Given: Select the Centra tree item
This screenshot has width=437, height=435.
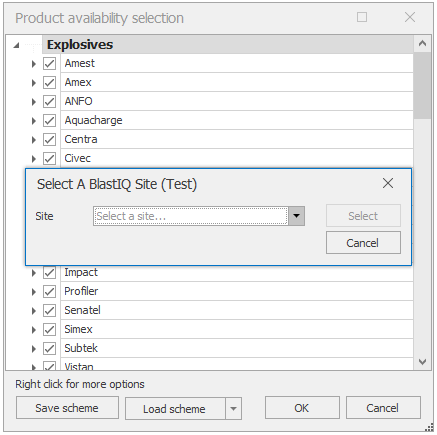Looking at the screenshot, I should click(81, 139).
